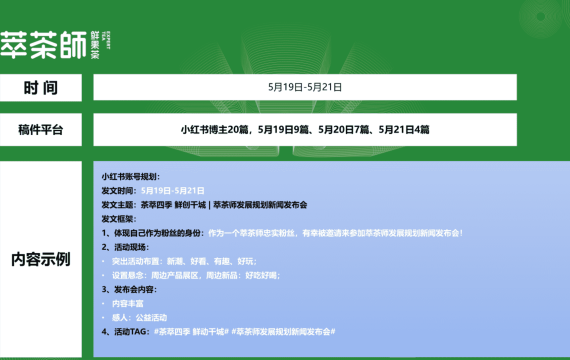Click the hashtag #萃茶师发展规划新闻发布会#
The height and width of the screenshot is (360, 570).
[x=283, y=332]
